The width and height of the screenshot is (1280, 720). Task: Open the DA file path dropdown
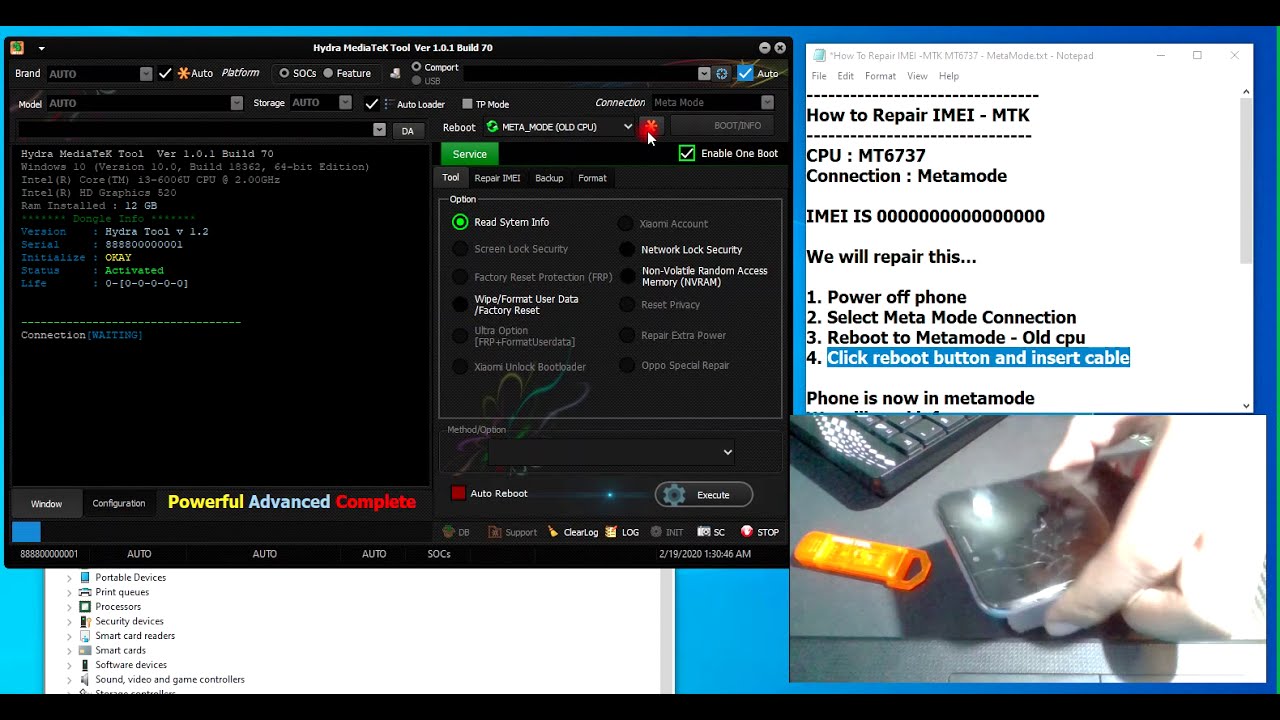pyautogui.click(x=379, y=130)
